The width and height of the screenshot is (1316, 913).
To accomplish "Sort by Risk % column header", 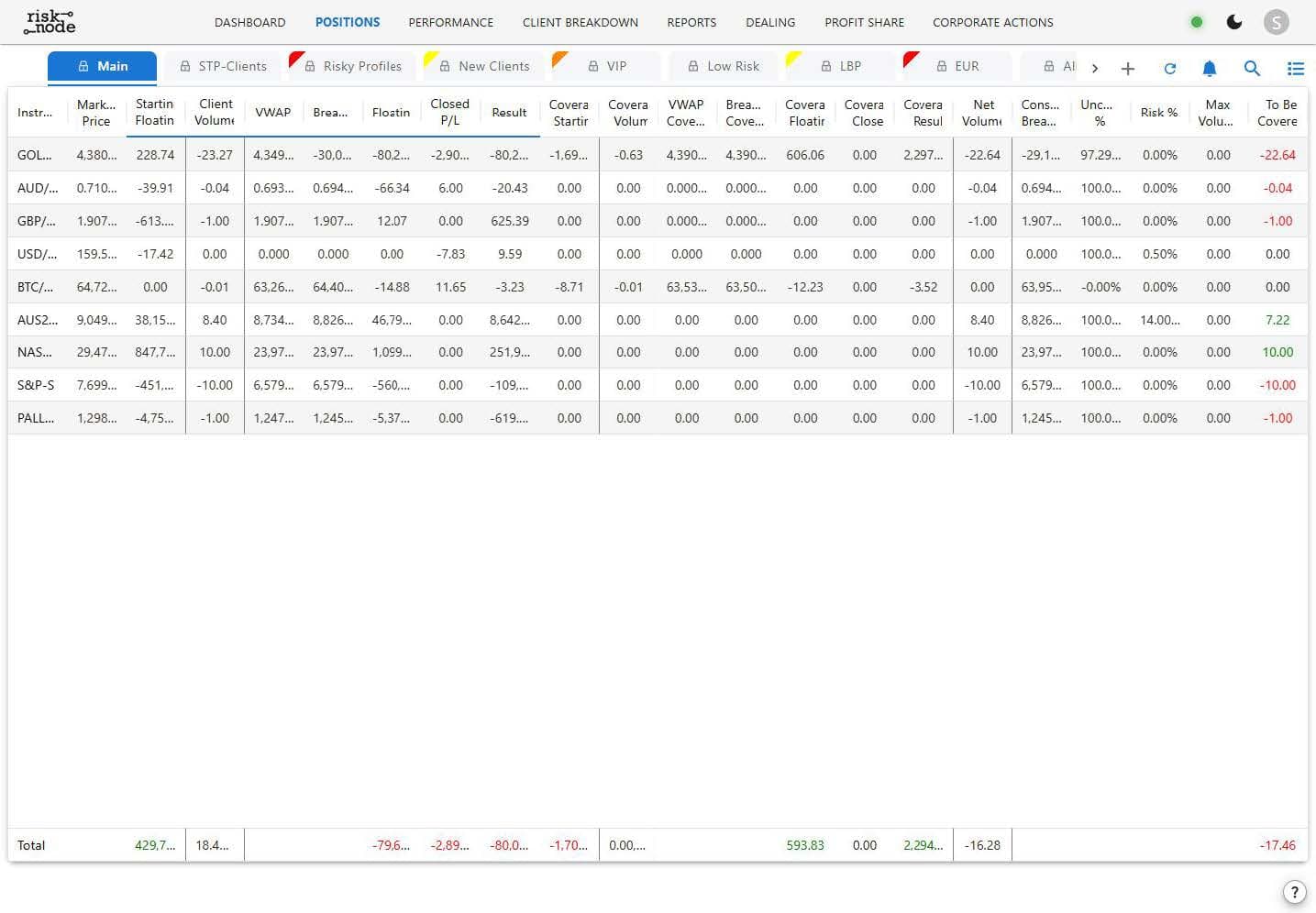I will tap(1159, 112).
